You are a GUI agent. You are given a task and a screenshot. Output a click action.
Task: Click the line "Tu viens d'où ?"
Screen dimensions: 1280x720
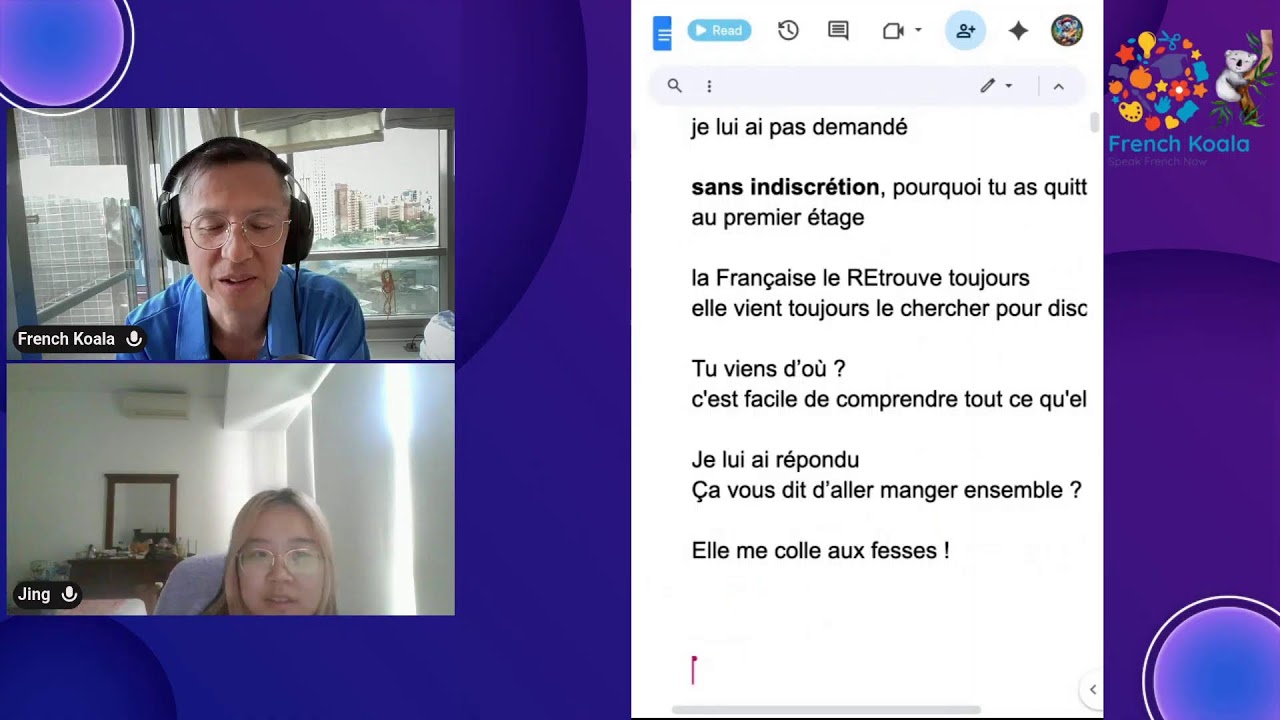tap(768, 369)
